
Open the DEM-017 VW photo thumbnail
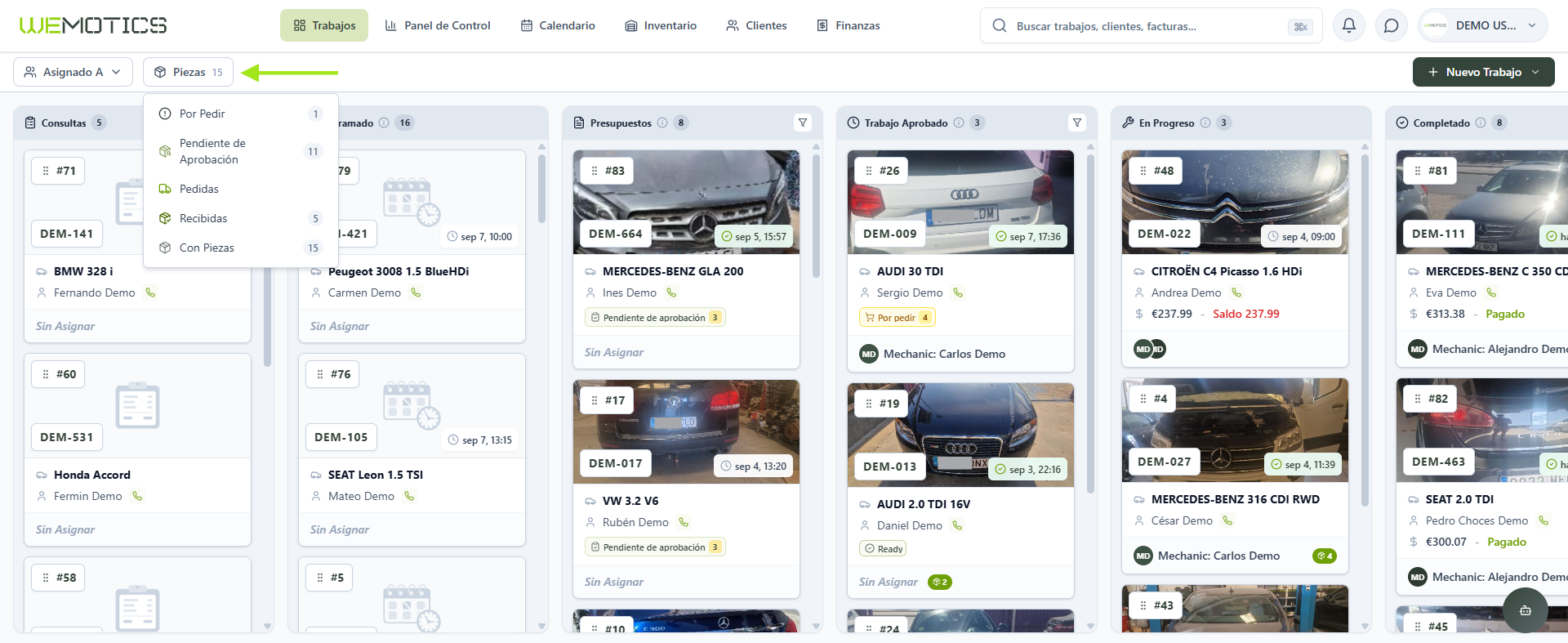[x=686, y=431]
